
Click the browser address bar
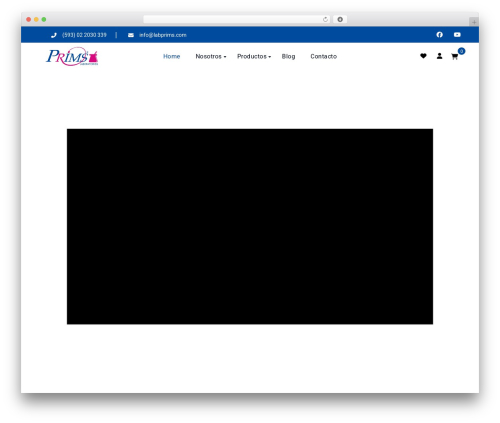pyautogui.click(x=237, y=19)
